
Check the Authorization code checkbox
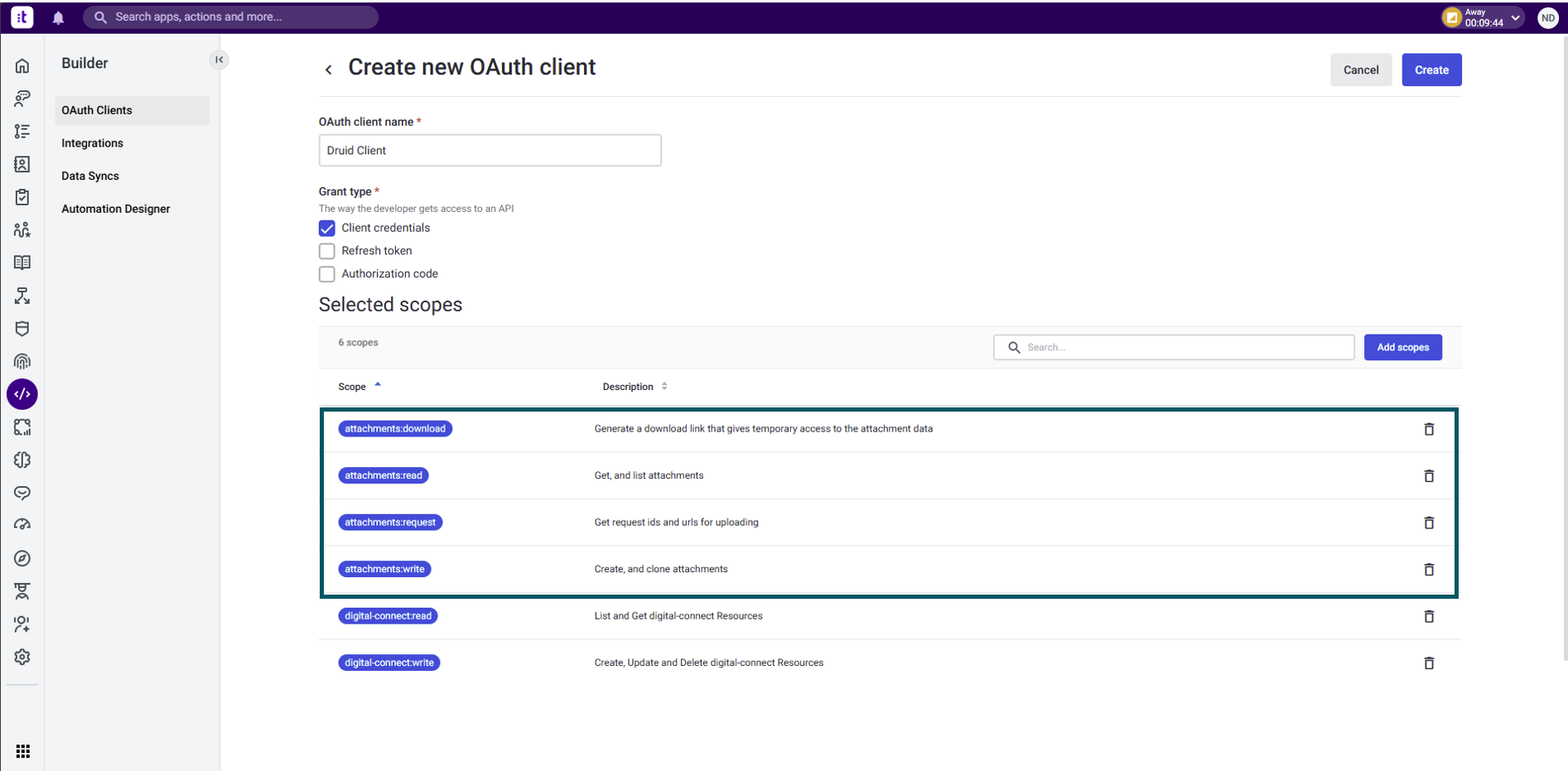(x=327, y=274)
